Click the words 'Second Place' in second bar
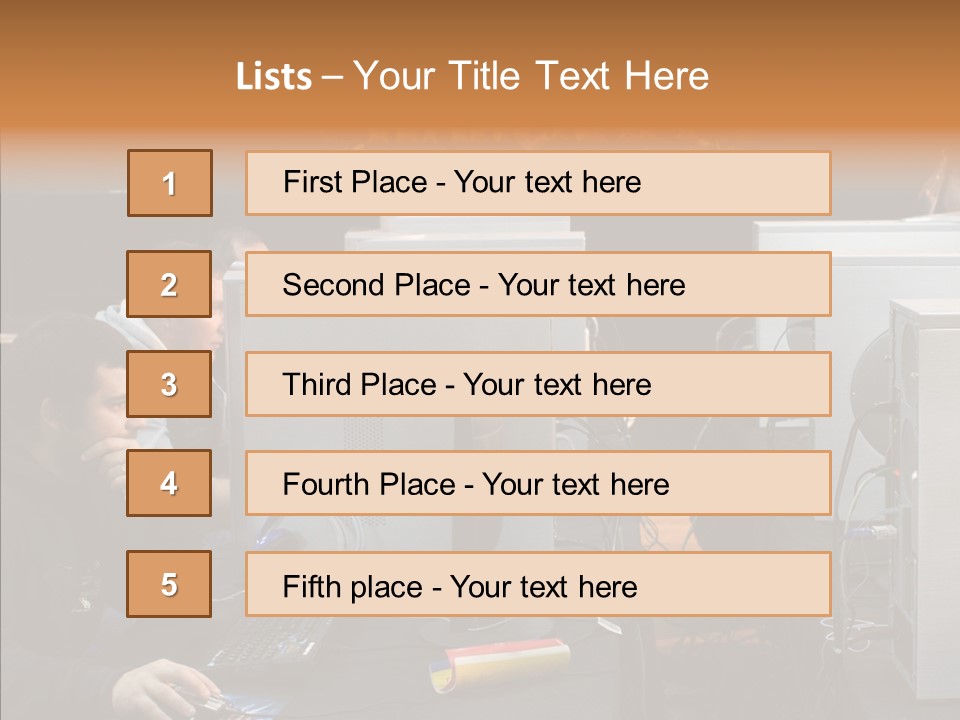 coord(377,285)
